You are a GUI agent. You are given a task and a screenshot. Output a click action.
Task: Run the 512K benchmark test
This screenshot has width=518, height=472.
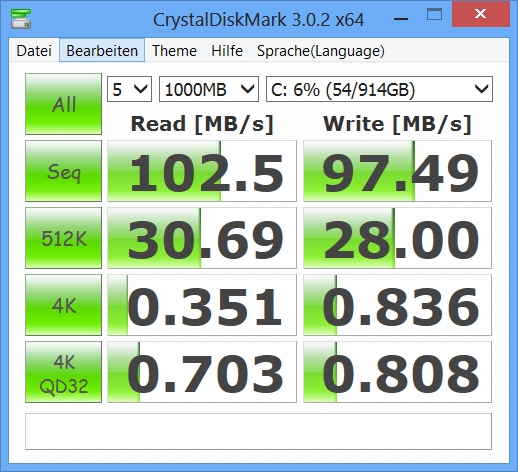coord(64,238)
